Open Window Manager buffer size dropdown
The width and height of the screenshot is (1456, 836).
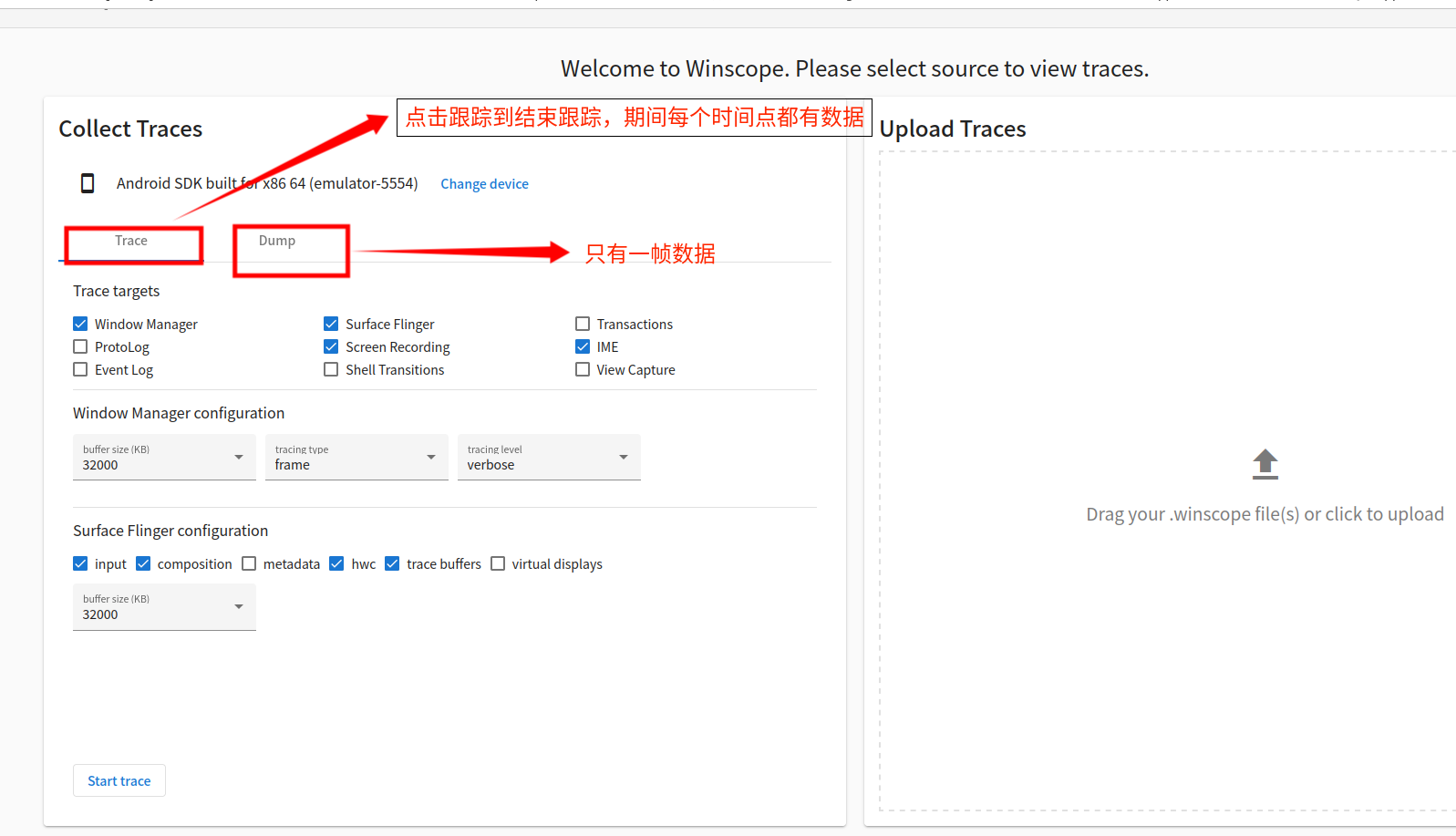point(164,457)
